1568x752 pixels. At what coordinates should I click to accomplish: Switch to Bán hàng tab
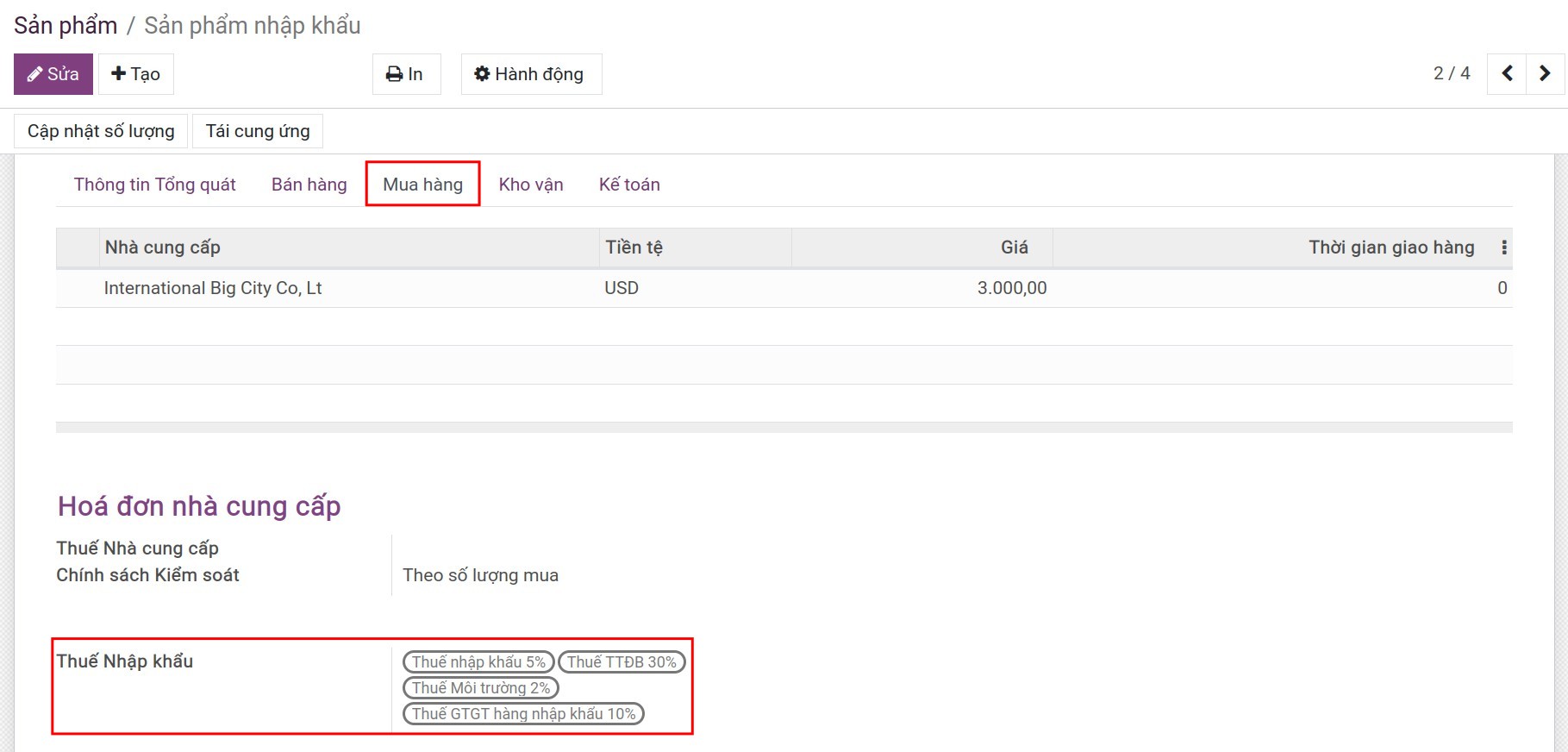coord(309,185)
